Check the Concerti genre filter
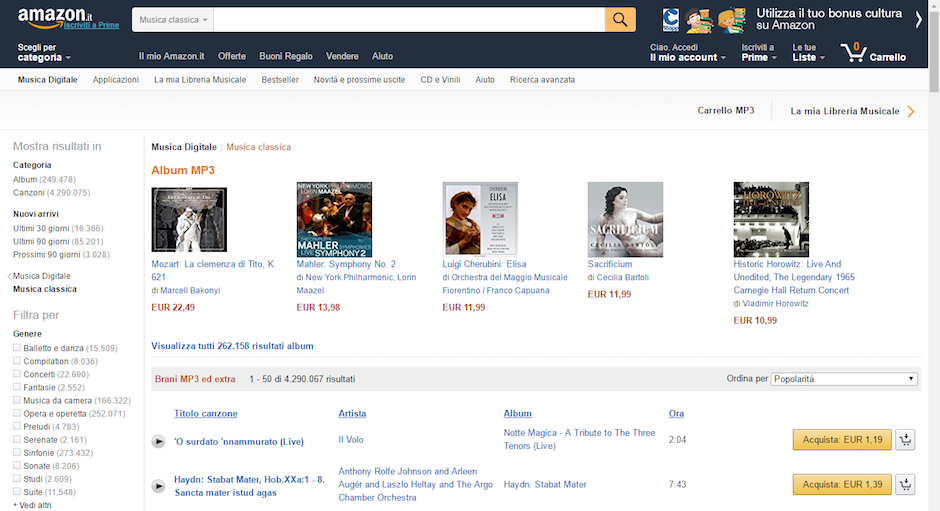 click(17, 374)
